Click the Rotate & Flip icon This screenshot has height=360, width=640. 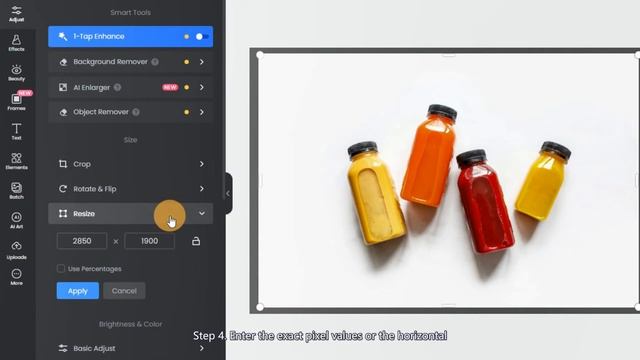pos(63,189)
